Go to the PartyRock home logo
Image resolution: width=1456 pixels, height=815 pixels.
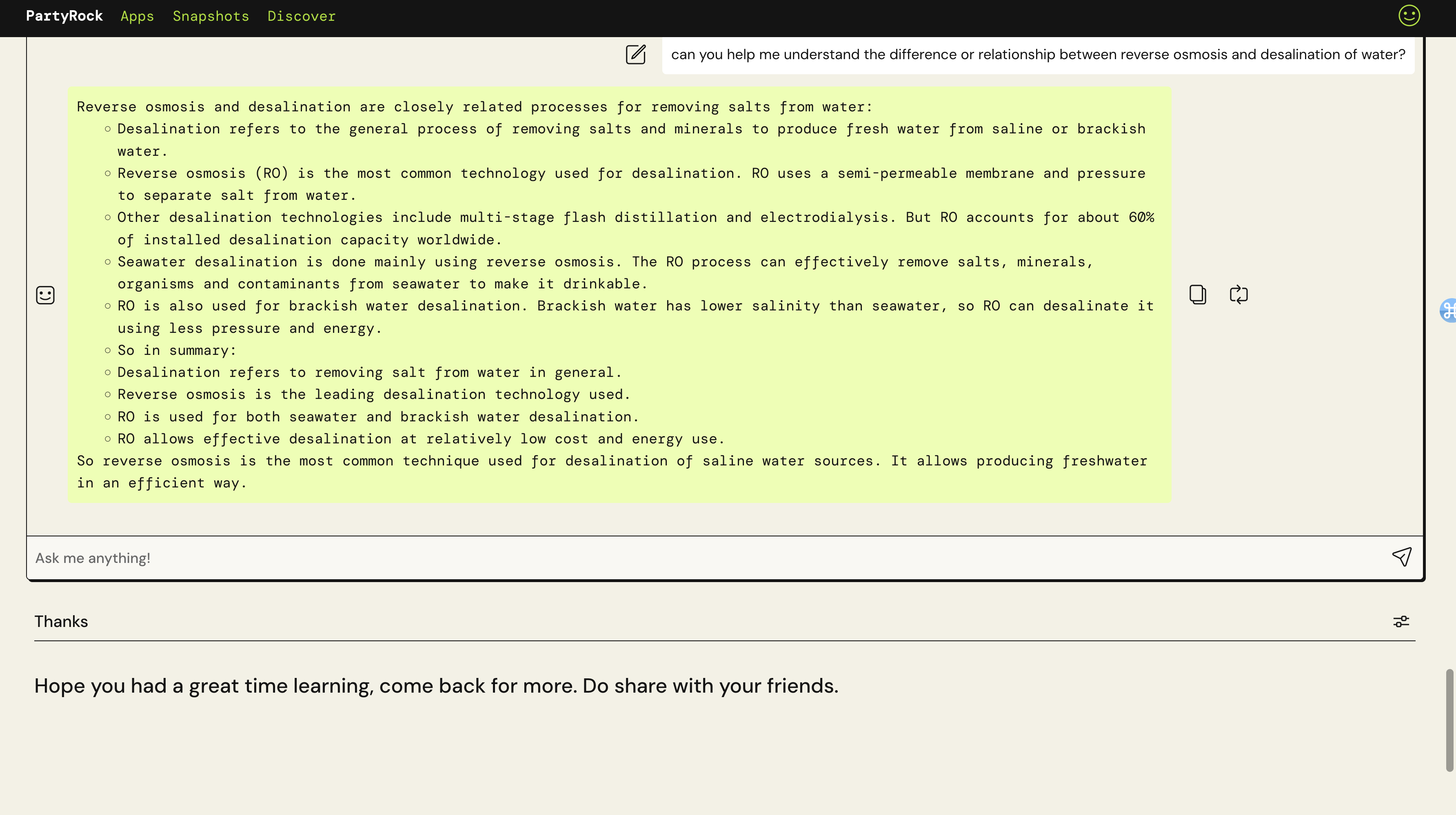(x=64, y=16)
